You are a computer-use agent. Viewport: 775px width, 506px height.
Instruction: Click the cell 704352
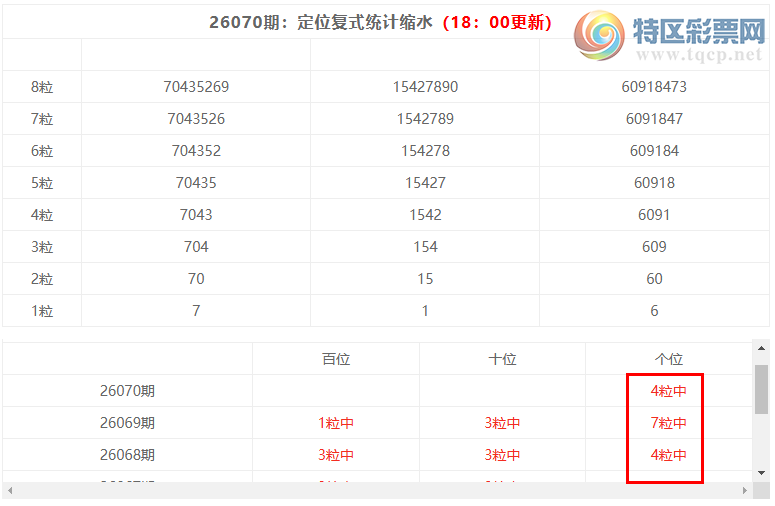[196, 151]
